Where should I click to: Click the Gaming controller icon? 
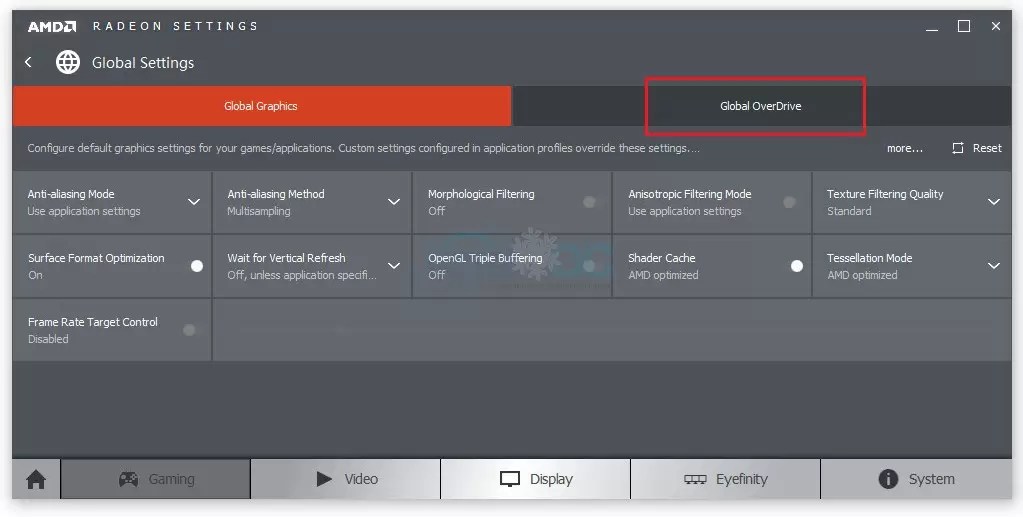click(x=129, y=479)
